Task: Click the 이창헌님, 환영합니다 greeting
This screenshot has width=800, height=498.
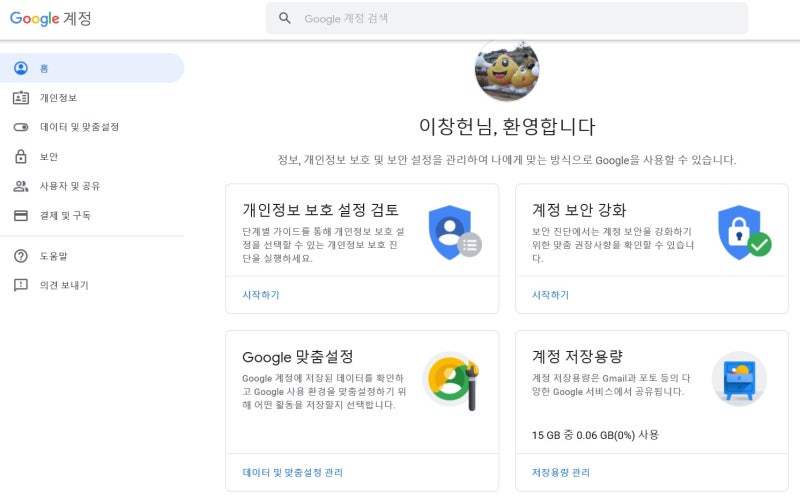Action: tap(507, 127)
